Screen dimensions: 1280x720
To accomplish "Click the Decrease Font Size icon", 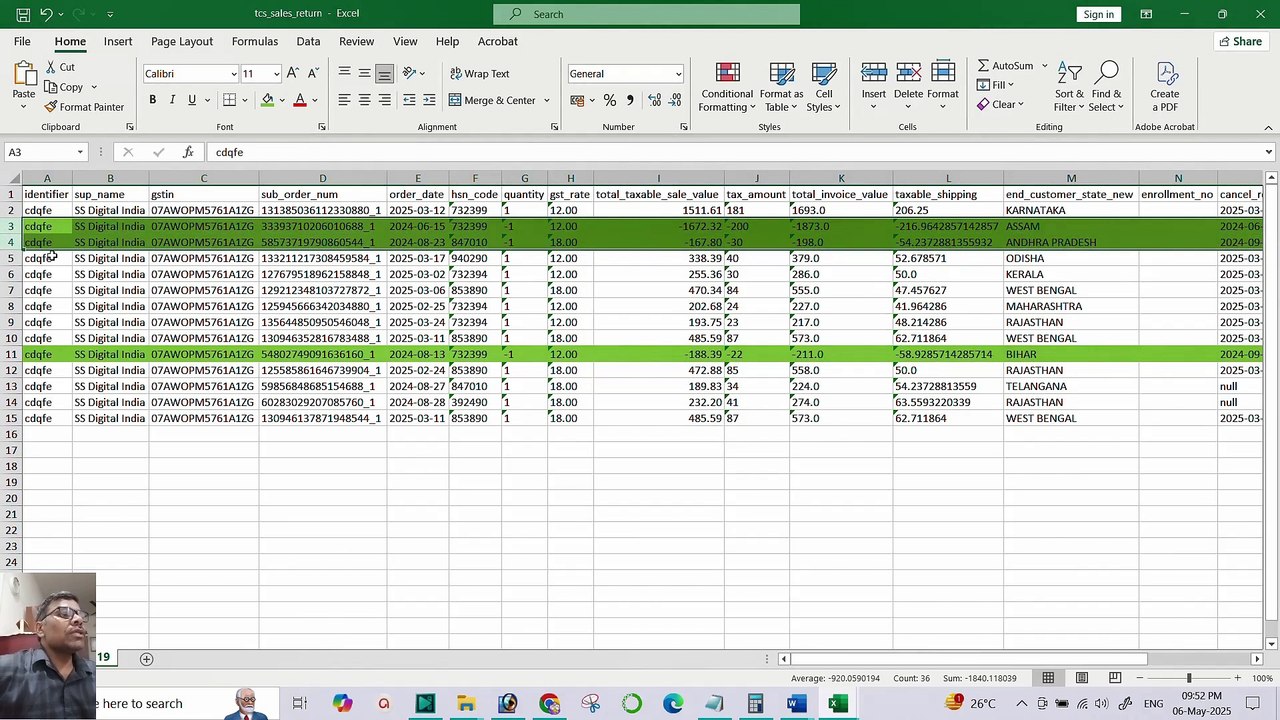I will [x=313, y=73].
